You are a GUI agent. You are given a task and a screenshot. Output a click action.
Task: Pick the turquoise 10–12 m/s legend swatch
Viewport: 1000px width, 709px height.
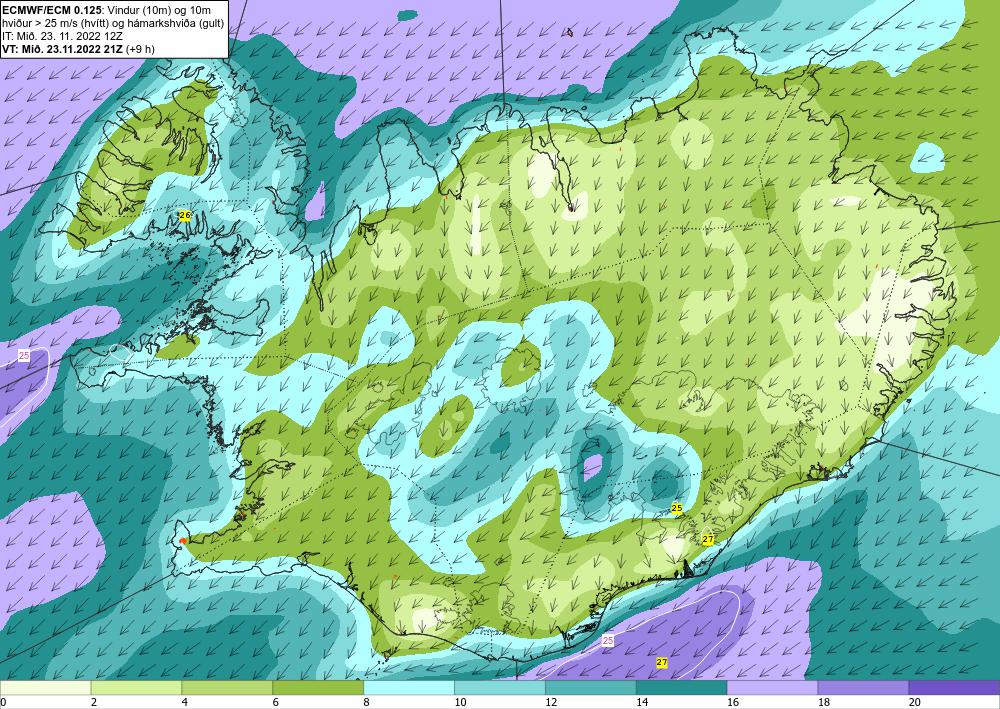click(499, 688)
